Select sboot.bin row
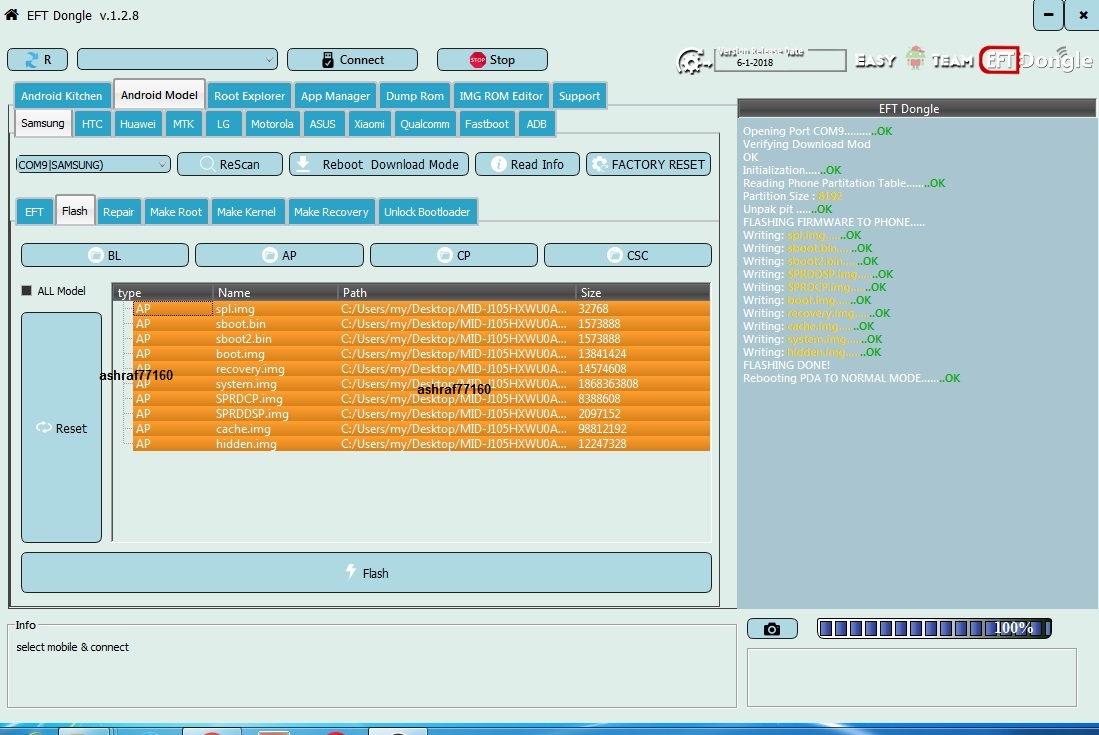Image resolution: width=1099 pixels, height=735 pixels. [x=421, y=324]
